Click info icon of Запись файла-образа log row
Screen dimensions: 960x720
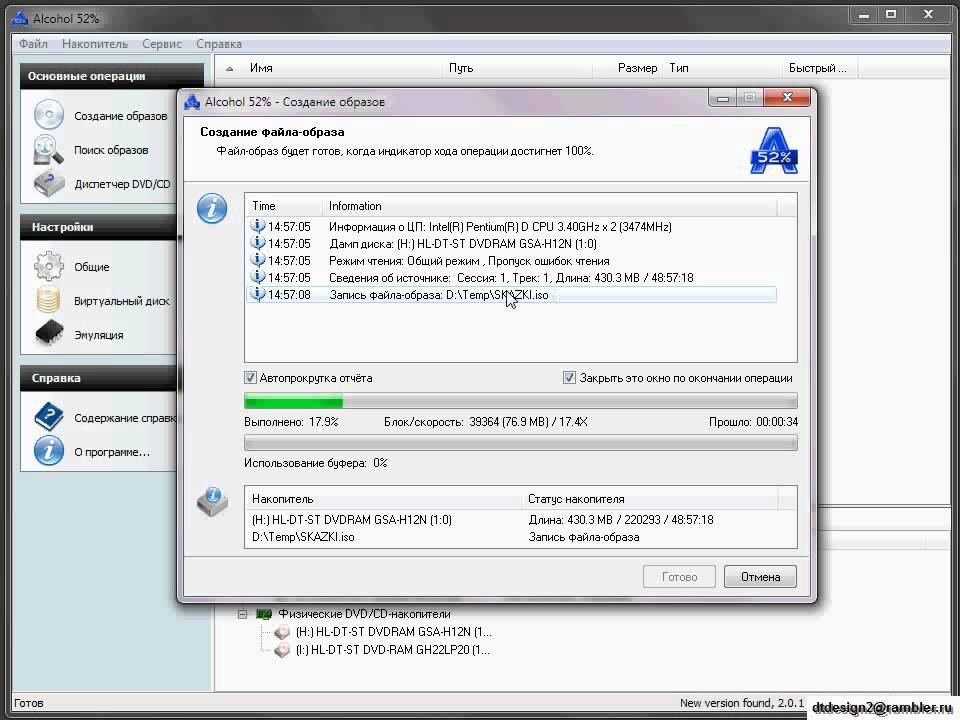click(x=258, y=294)
